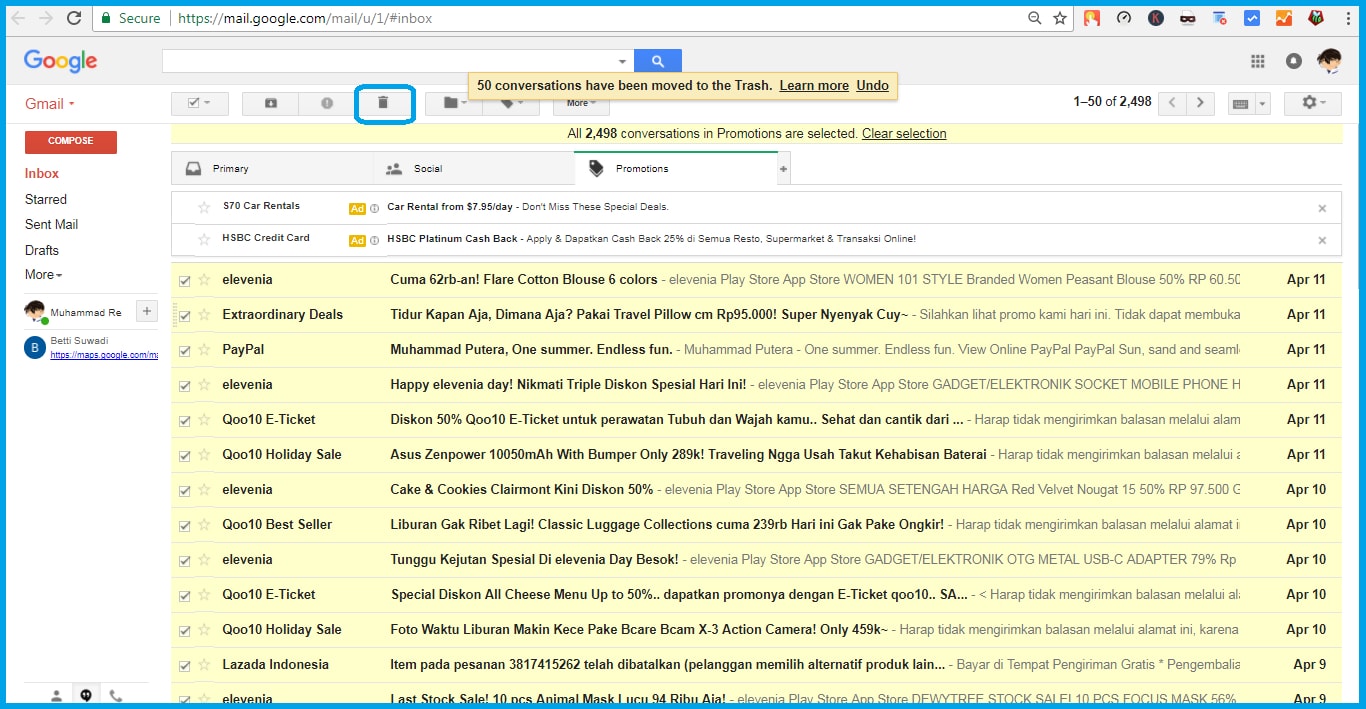
Task: Go to the older page arrow
Action: 1201,103
